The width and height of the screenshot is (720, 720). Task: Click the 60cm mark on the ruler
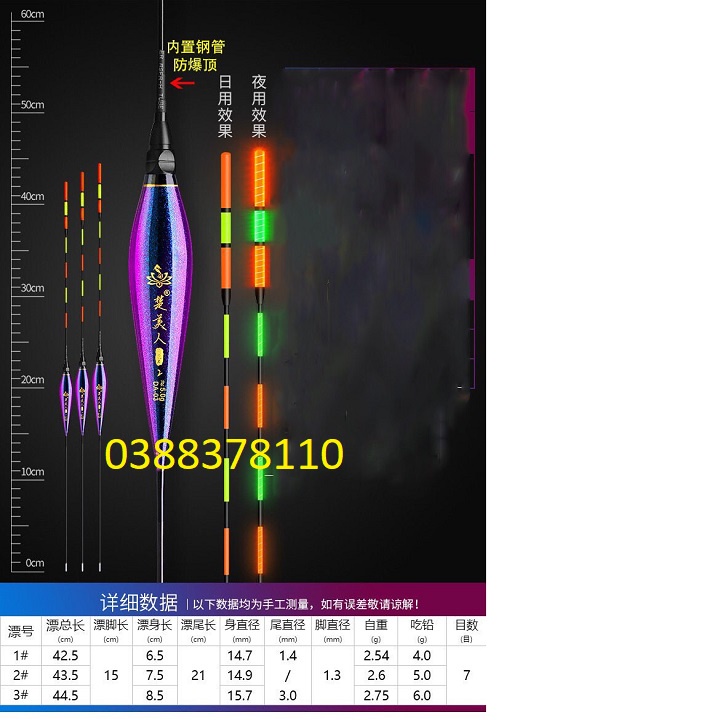pyautogui.click(x=32, y=14)
